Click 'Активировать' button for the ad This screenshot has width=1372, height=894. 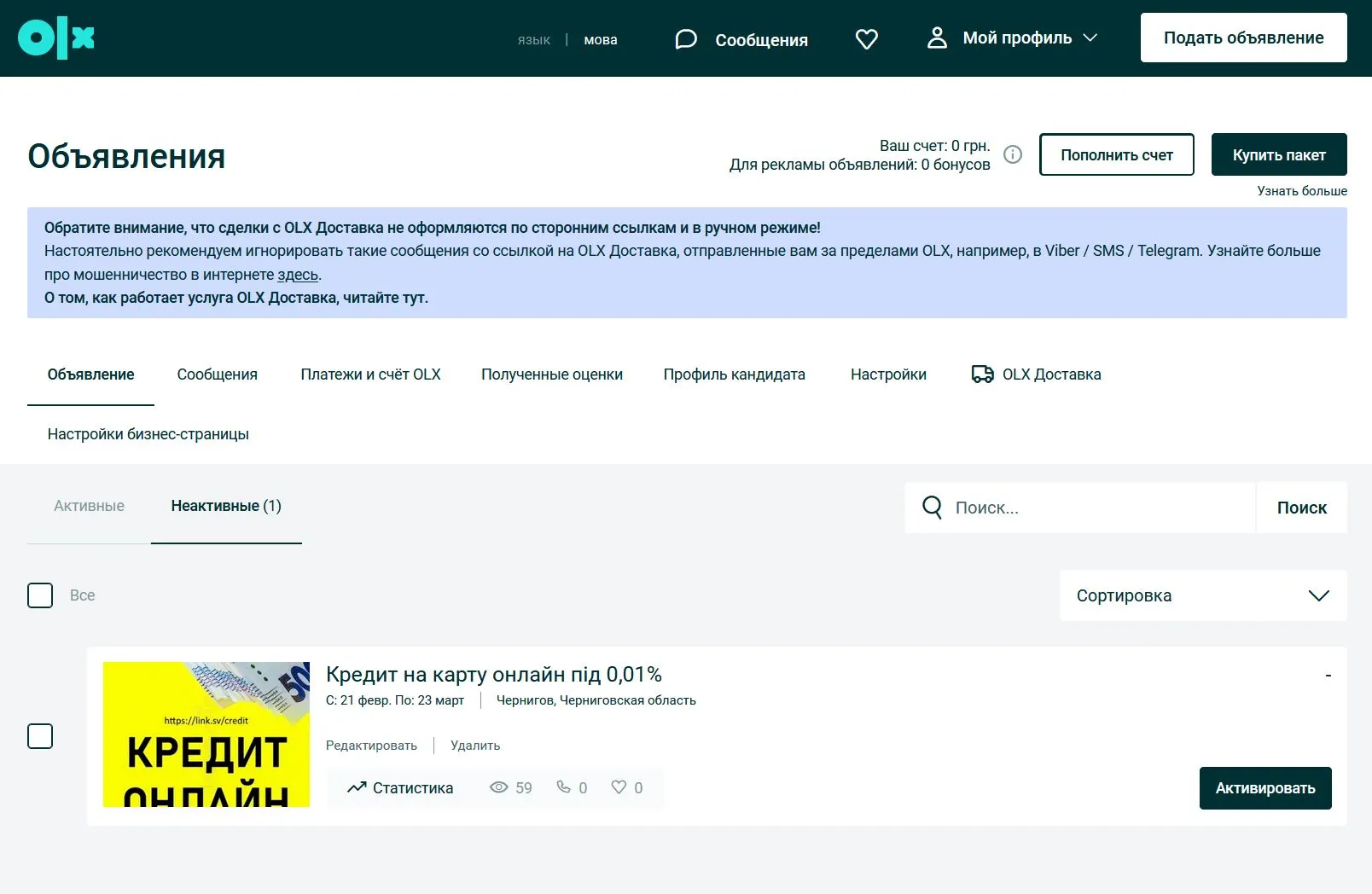tap(1265, 788)
